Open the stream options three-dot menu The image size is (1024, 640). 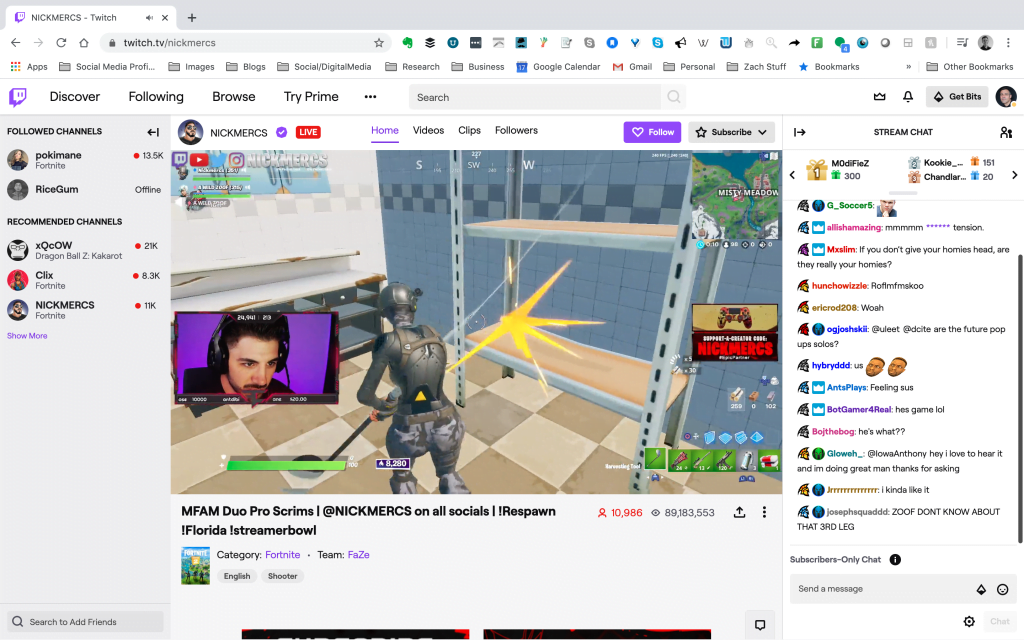[764, 513]
